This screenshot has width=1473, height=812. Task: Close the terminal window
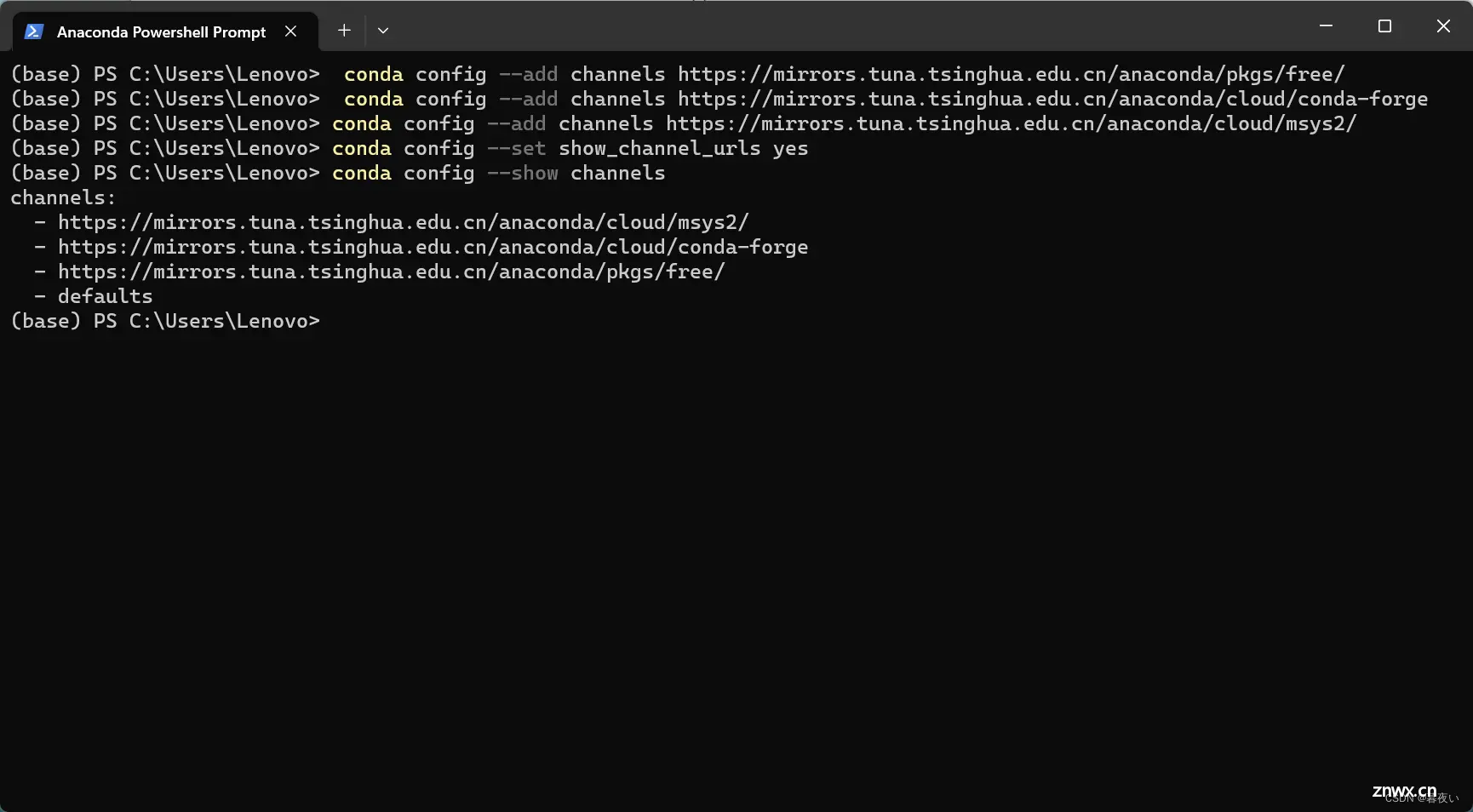(x=1443, y=26)
